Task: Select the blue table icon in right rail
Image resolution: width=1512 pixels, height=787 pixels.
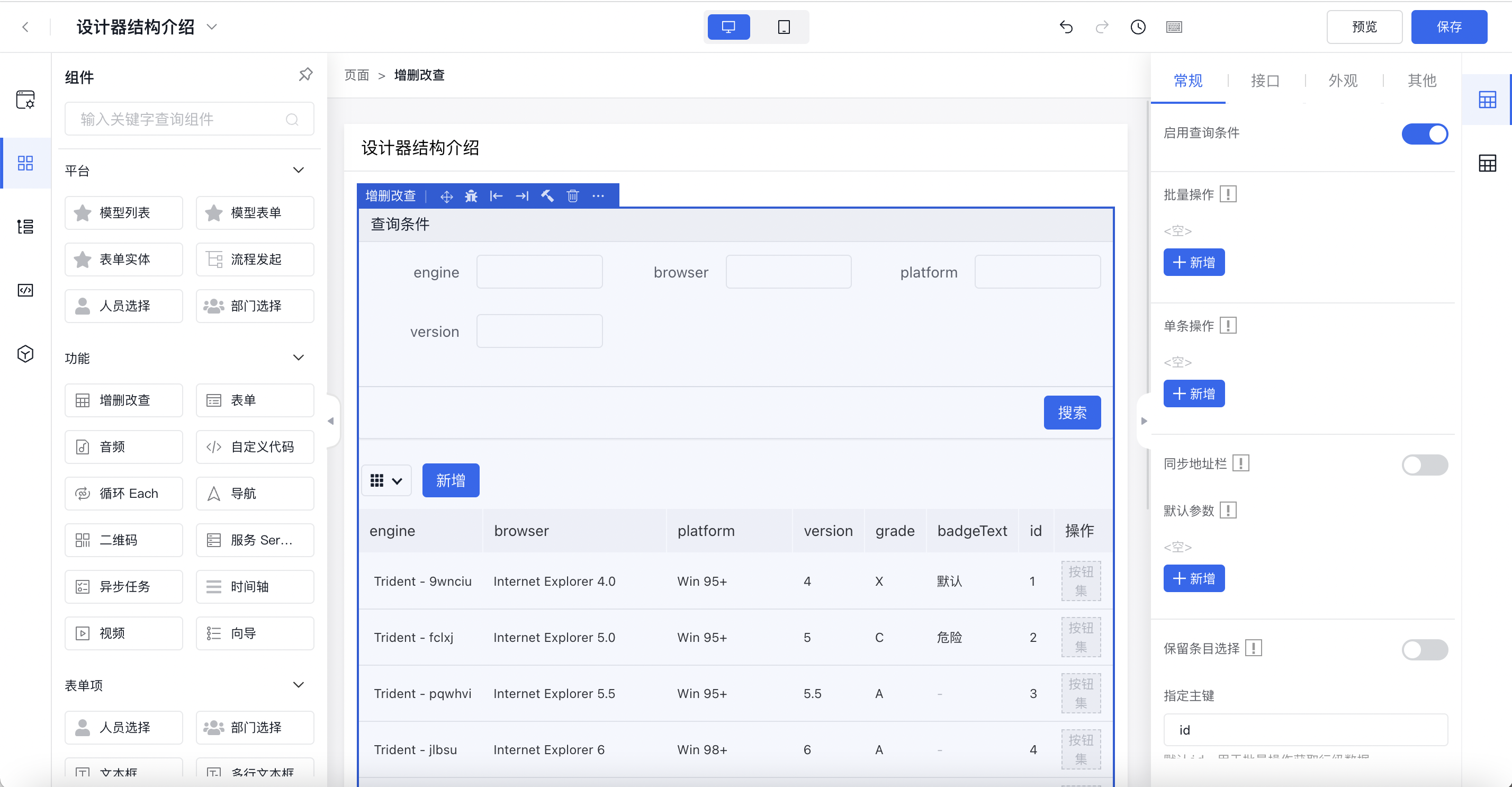Action: [x=1487, y=100]
